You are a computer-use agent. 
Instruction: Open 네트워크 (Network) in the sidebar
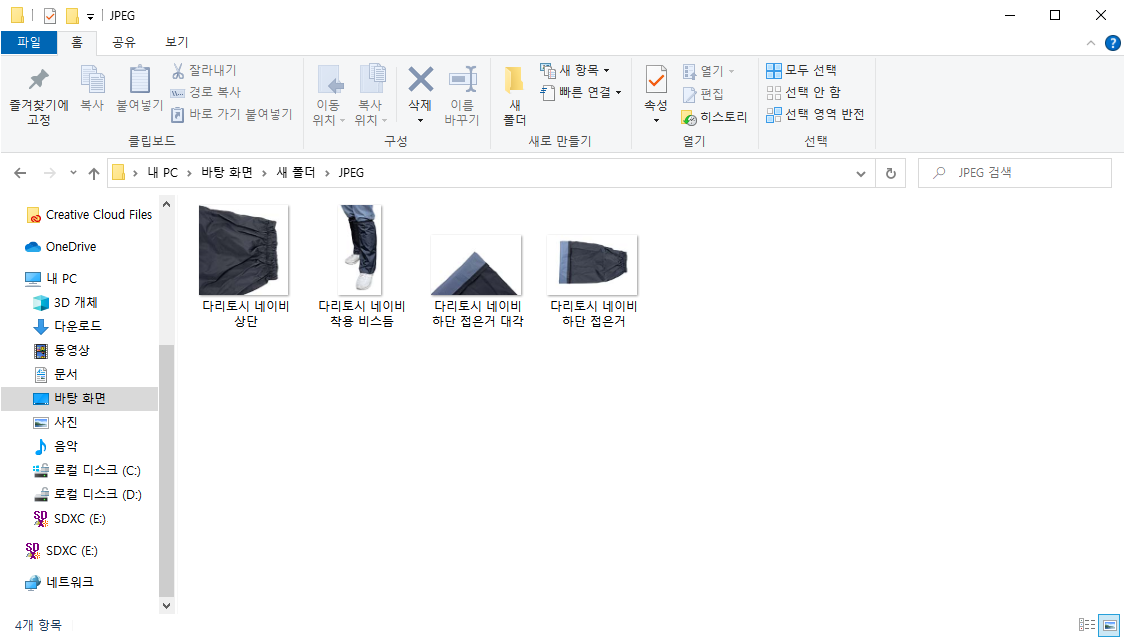pyautogui.click(x=60, y=582)
